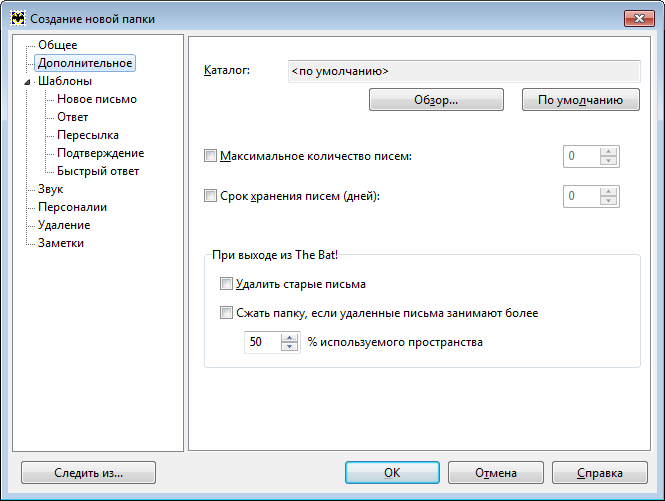Screen dimensions: 665x501
Task: Go to the Удаление section
Action: [64, 225]
